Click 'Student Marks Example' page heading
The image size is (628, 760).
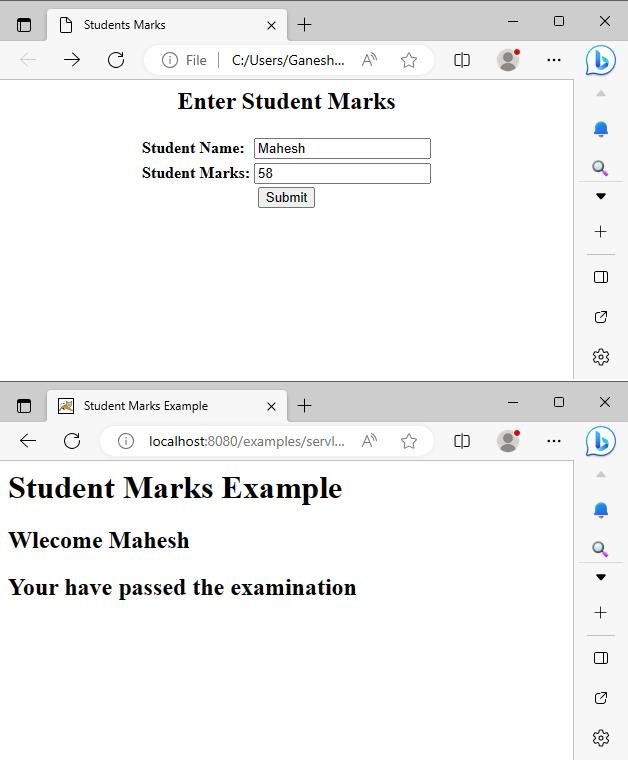(175, 488)
